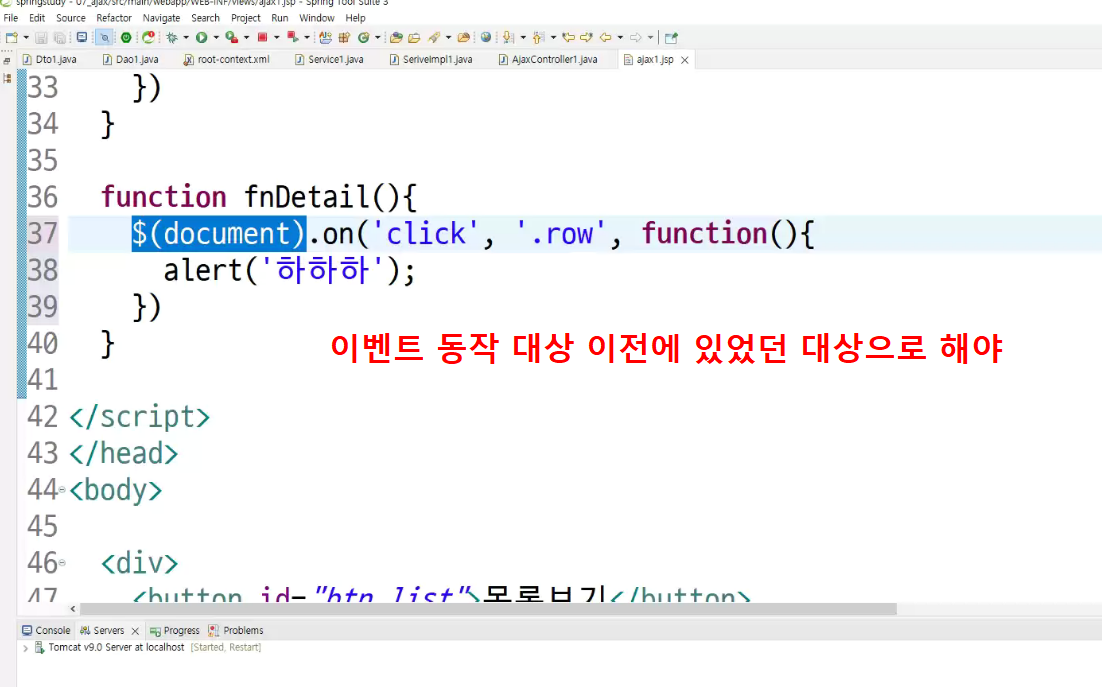This screenshot has height=687, width=1102.
Task: Open the File menu
Action: tap(11, 18)
